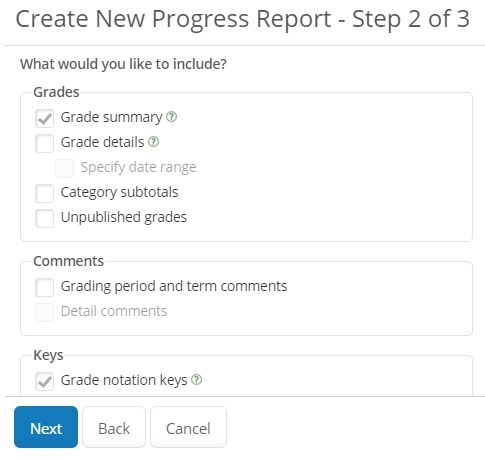Enable the Category subtotals checkbox
The width and height of the screenshot is (485, 459).
pyautogui.click(x=44, y=193)
